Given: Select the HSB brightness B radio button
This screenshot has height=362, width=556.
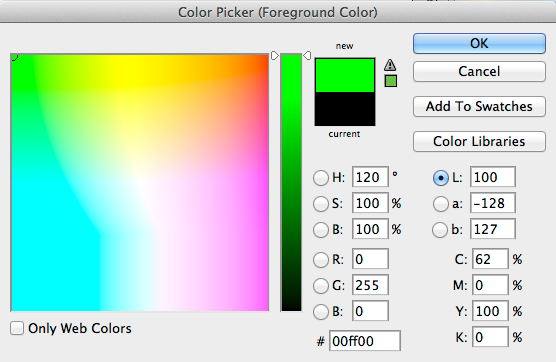Looking at the screenshot, I should 321,230.
